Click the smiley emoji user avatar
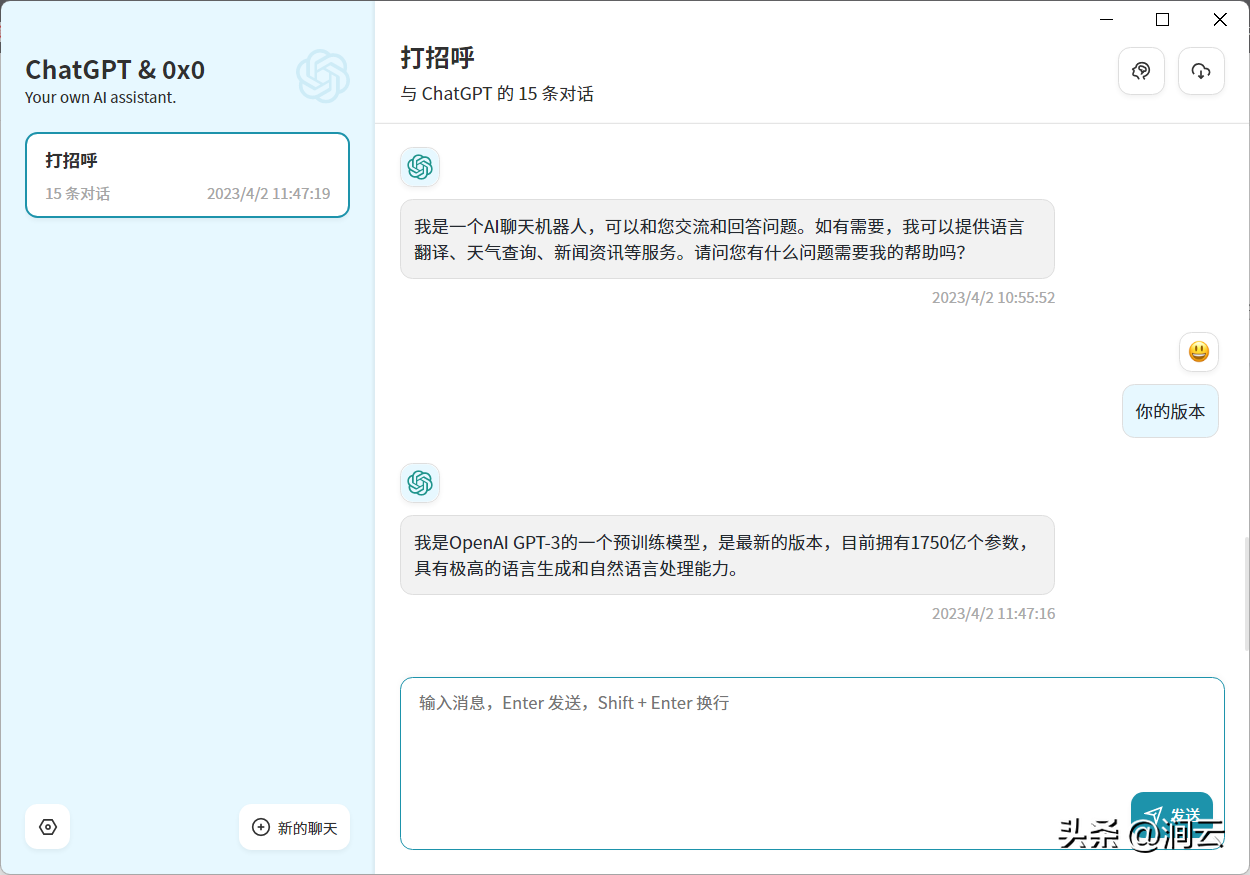Screen dimensions: 1250x875 [x=1199, y=352]
